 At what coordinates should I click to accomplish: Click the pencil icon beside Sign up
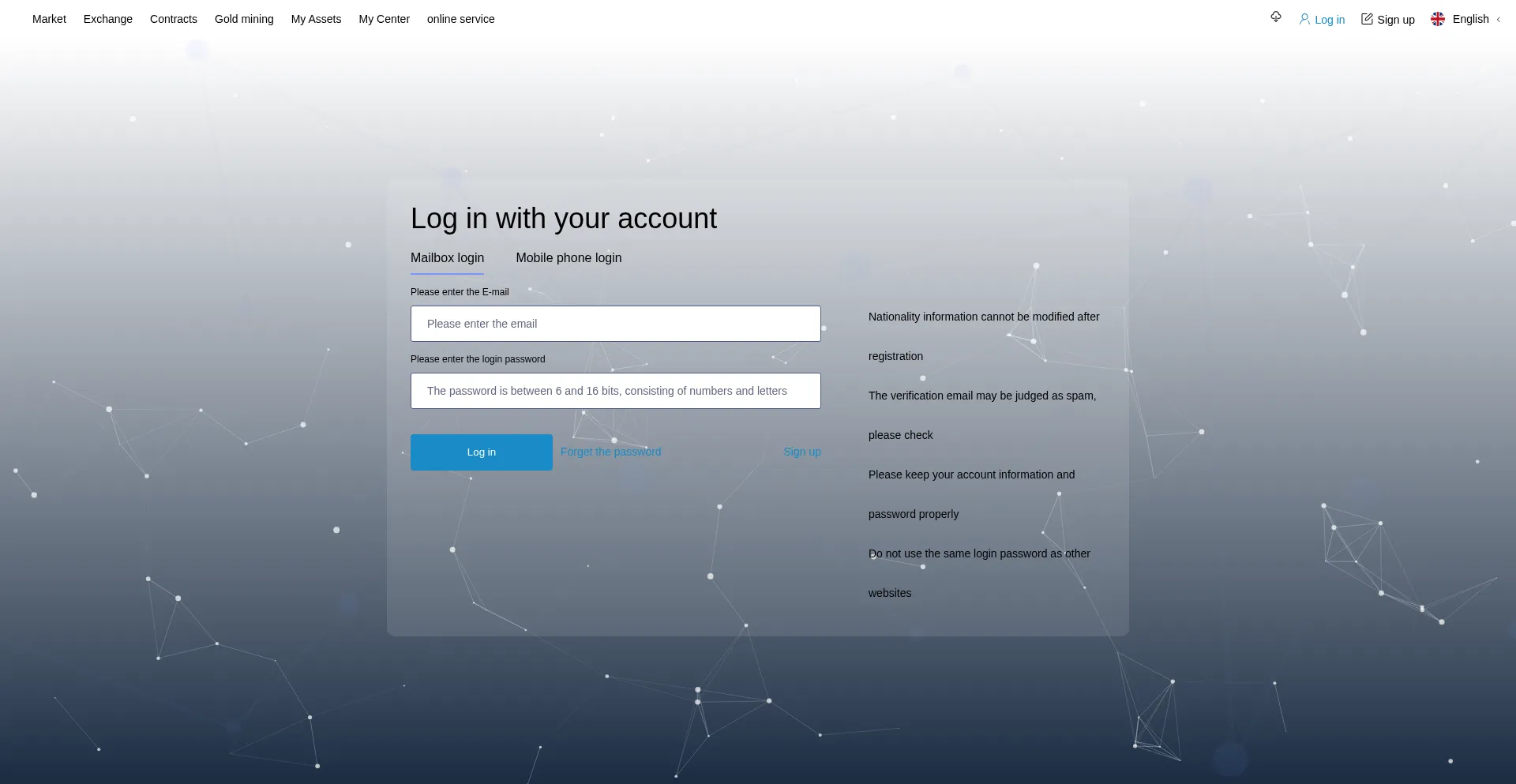(x=1367, y=19)
